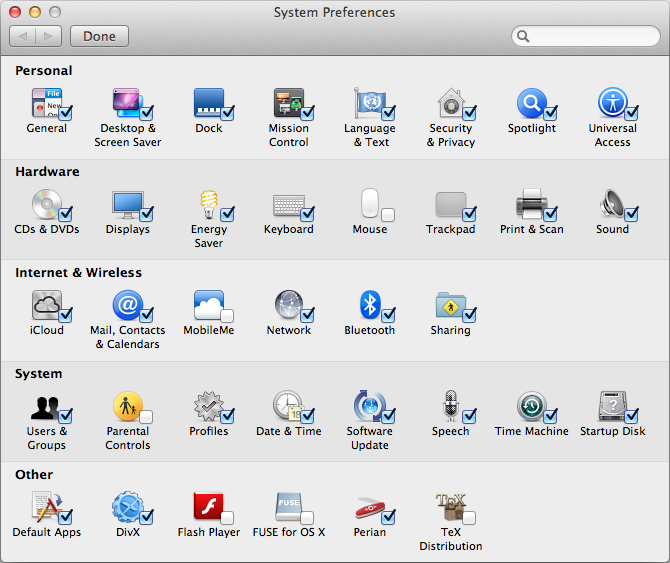This screenshot has width=670, height=563.
Task: Enable the Flash Player checkbox
Action: coord(227,518)
